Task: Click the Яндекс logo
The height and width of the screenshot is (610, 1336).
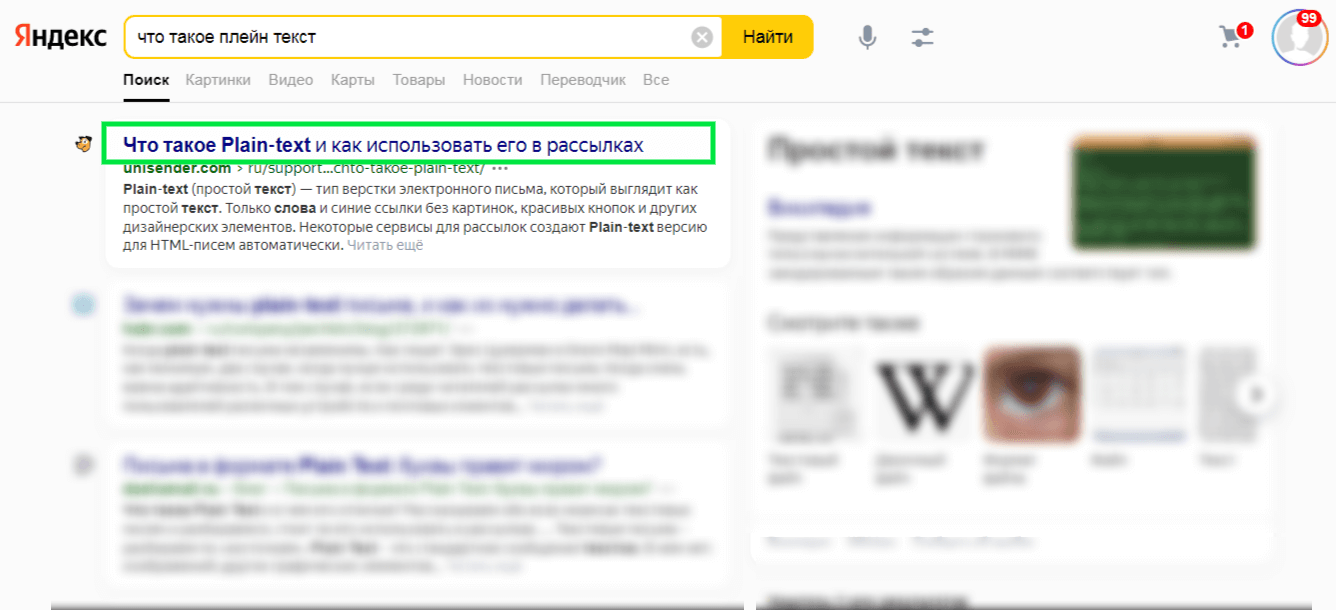Action: pos(61,37)
